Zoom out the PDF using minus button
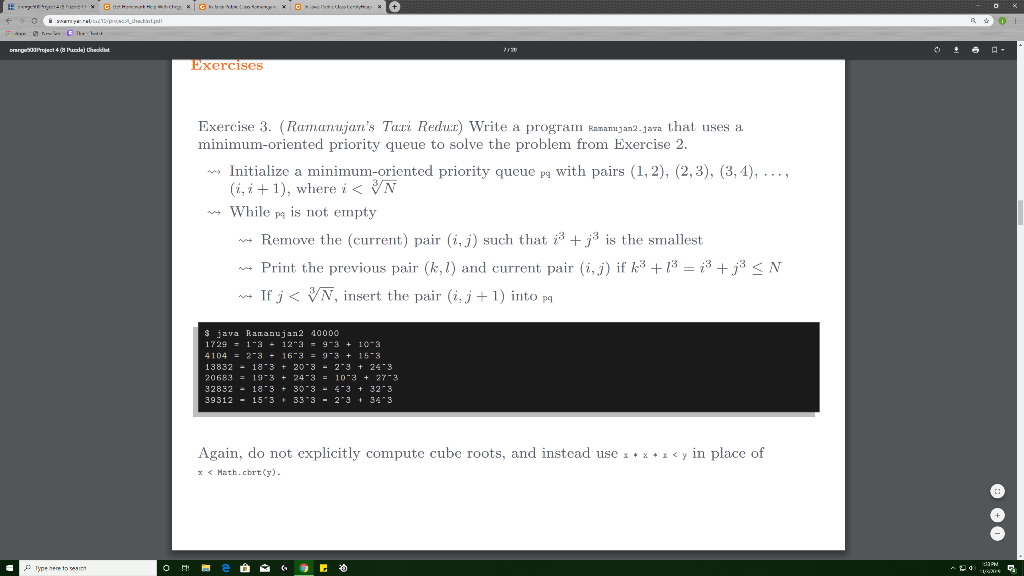Screen dimensions: 1024x576 (997, 534)
